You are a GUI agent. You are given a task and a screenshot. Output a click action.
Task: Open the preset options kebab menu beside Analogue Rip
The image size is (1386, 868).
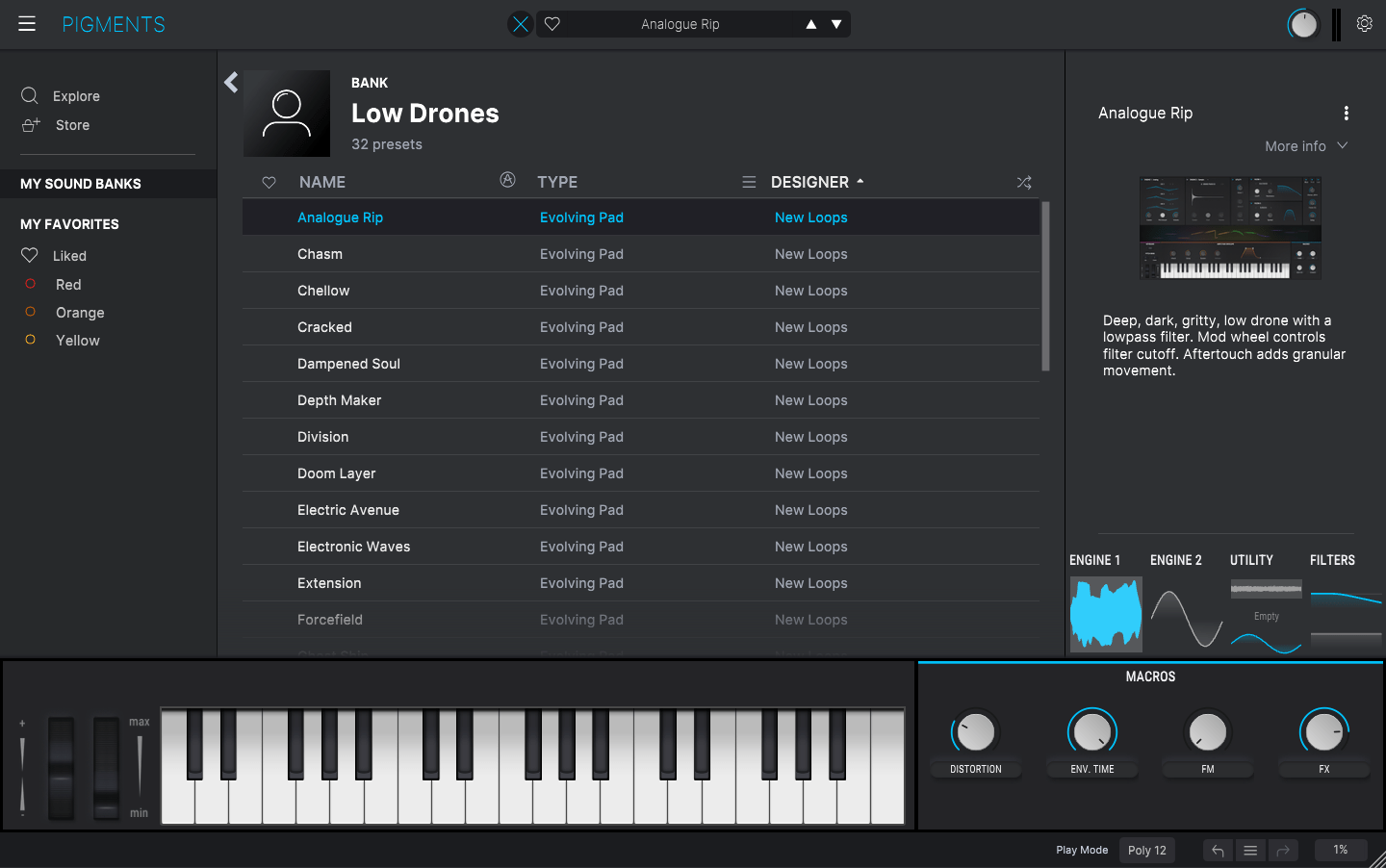pos(1346,113)
